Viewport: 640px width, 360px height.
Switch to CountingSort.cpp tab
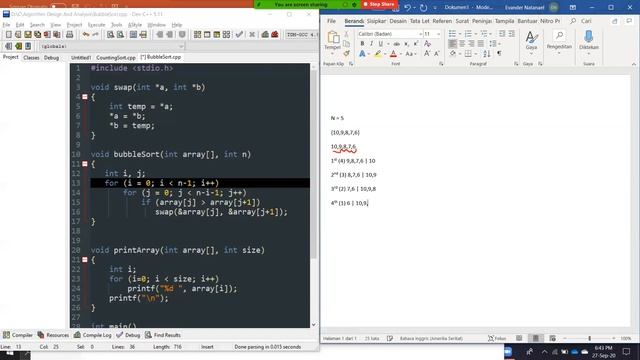(x=116, y=58)
